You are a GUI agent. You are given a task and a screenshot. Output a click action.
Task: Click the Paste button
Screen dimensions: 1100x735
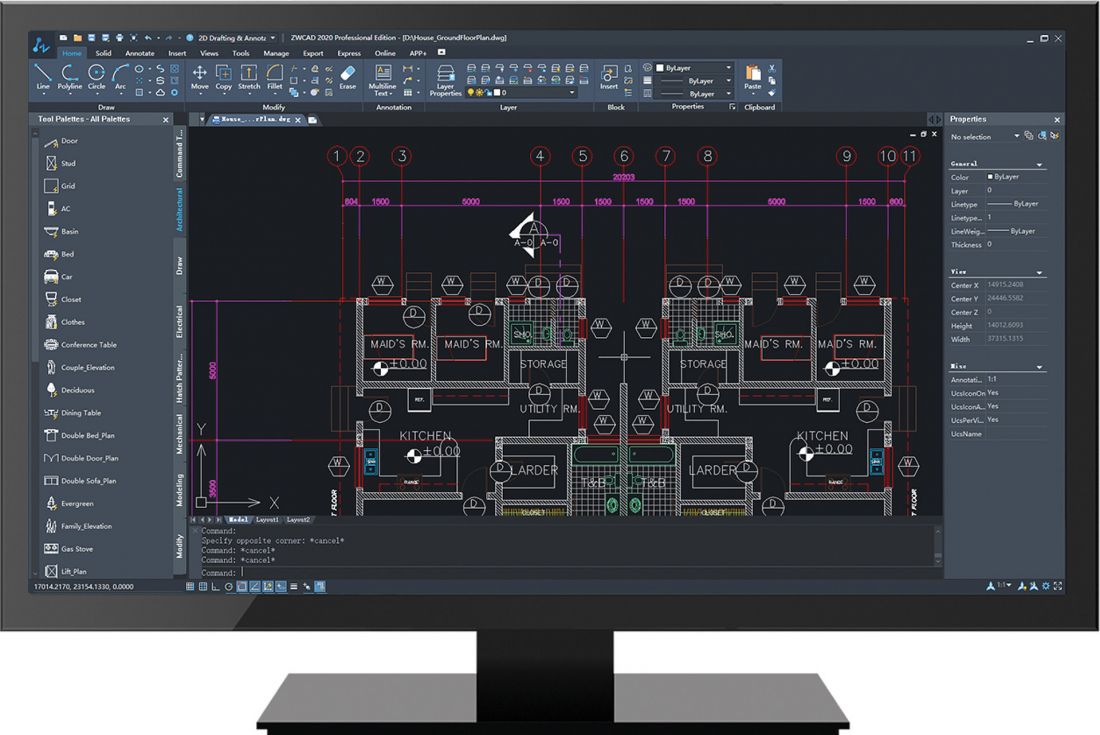752,77
